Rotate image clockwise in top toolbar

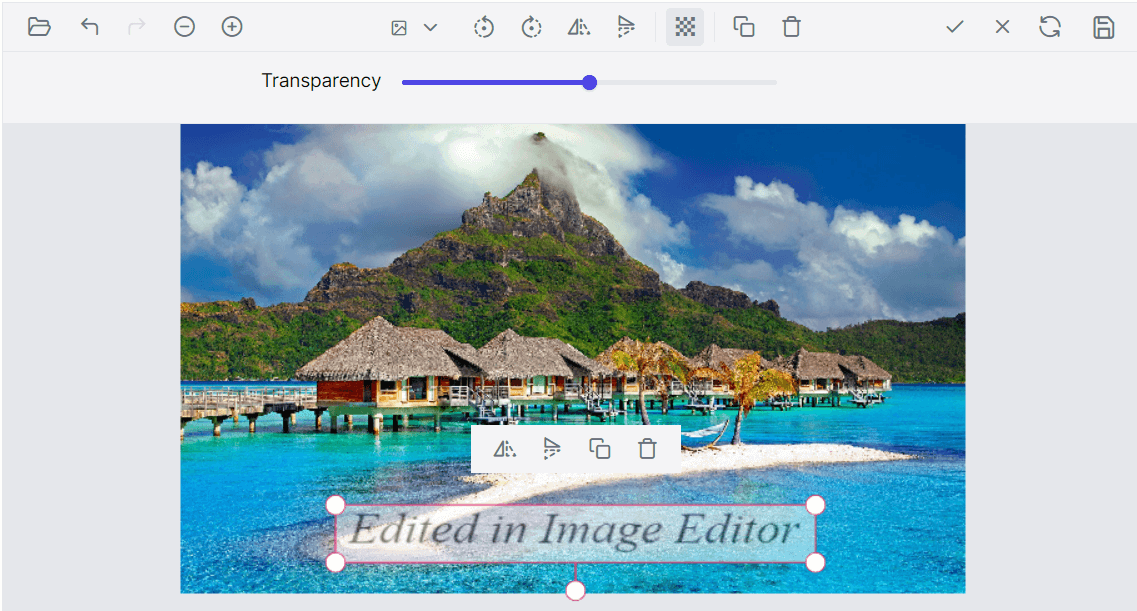[x=532, y=27]
